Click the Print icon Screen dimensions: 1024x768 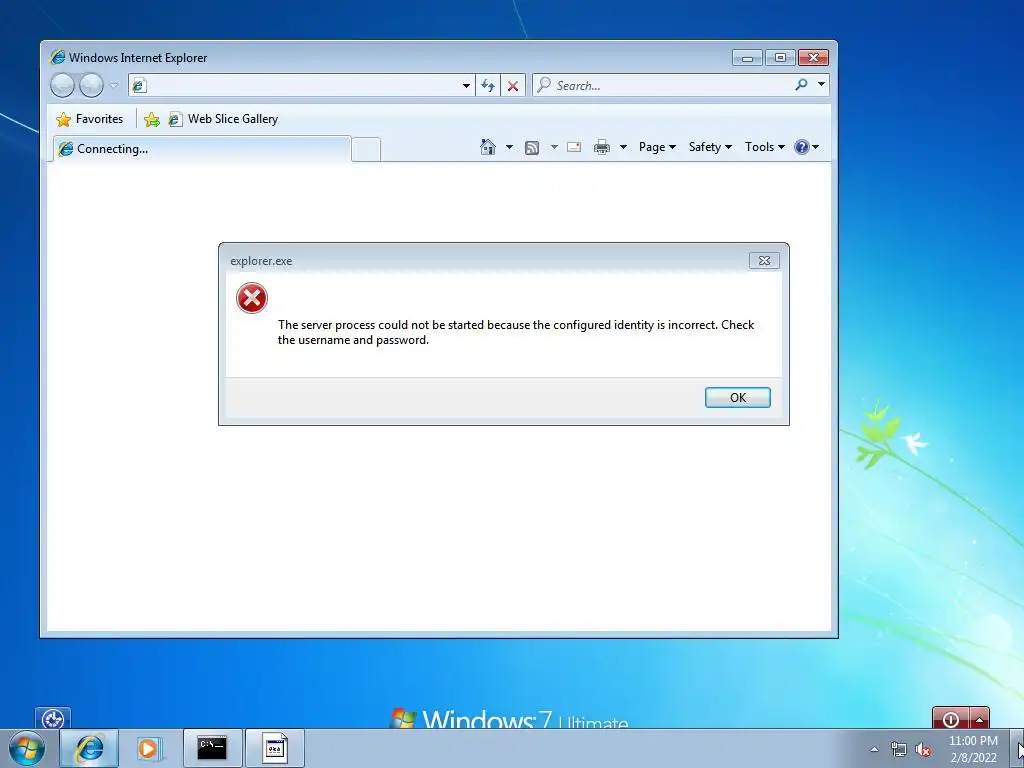(x=601, y=147)
